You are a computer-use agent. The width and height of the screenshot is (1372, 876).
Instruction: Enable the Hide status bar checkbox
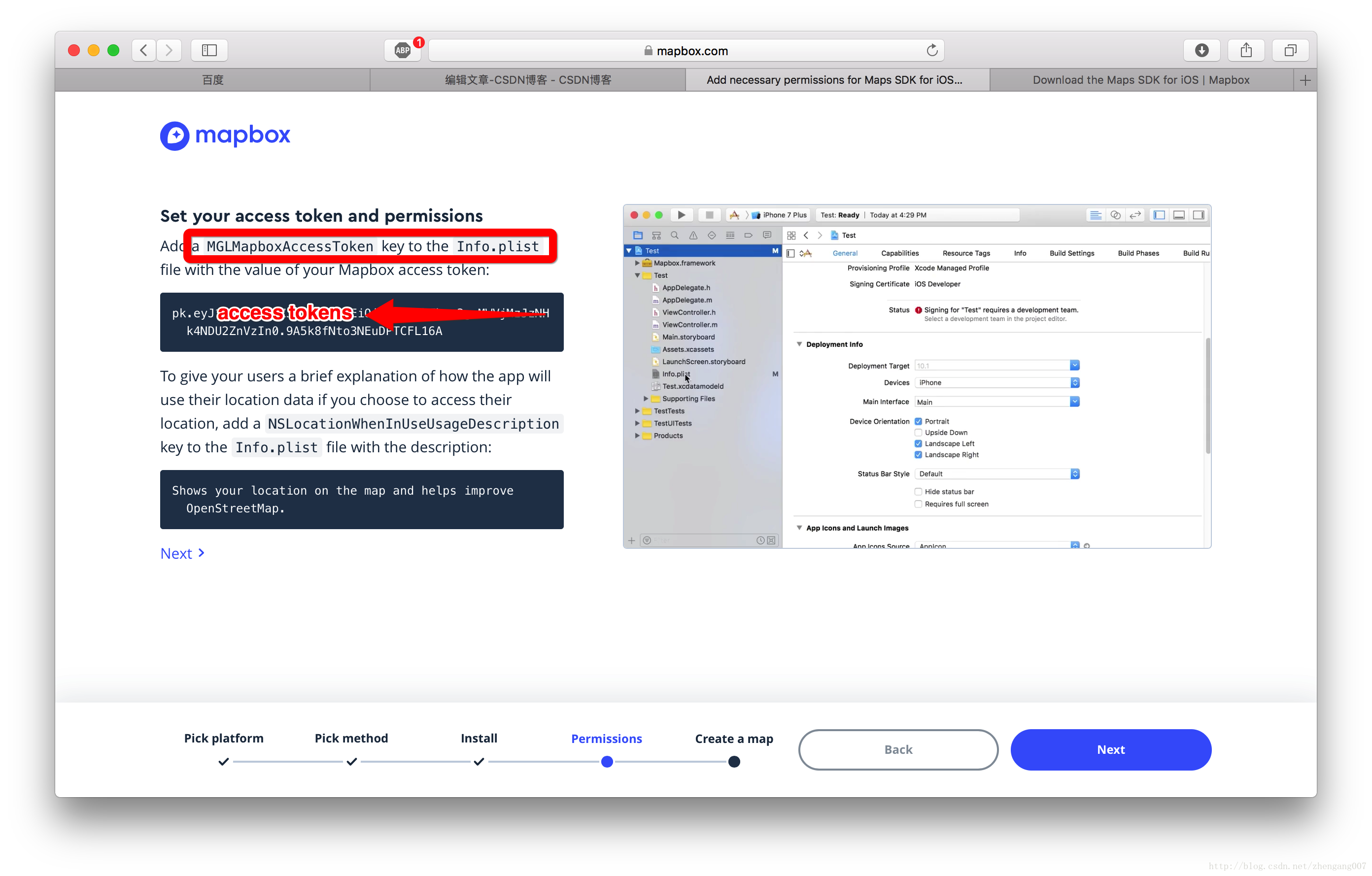(918, 492)
